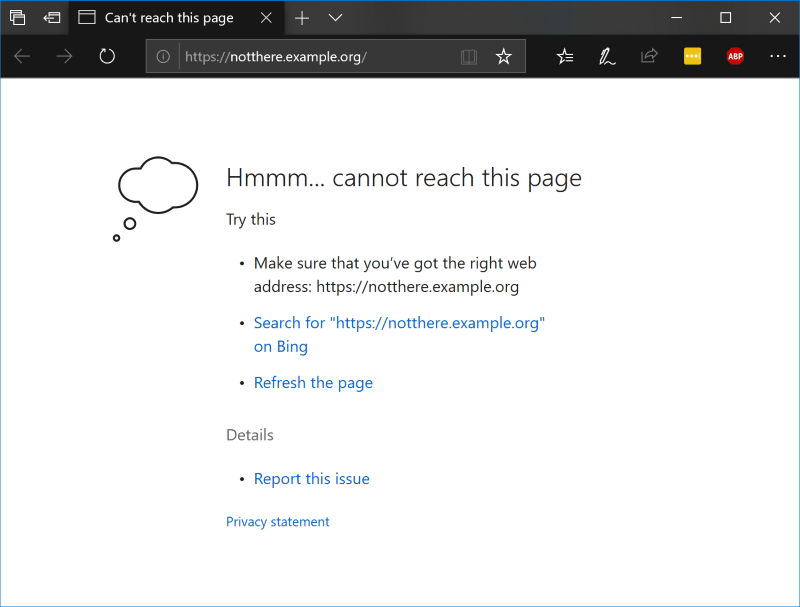Screen dimensions: 800x607
Task: Open the tab list dropdown chevron
Action: point(335,17)
